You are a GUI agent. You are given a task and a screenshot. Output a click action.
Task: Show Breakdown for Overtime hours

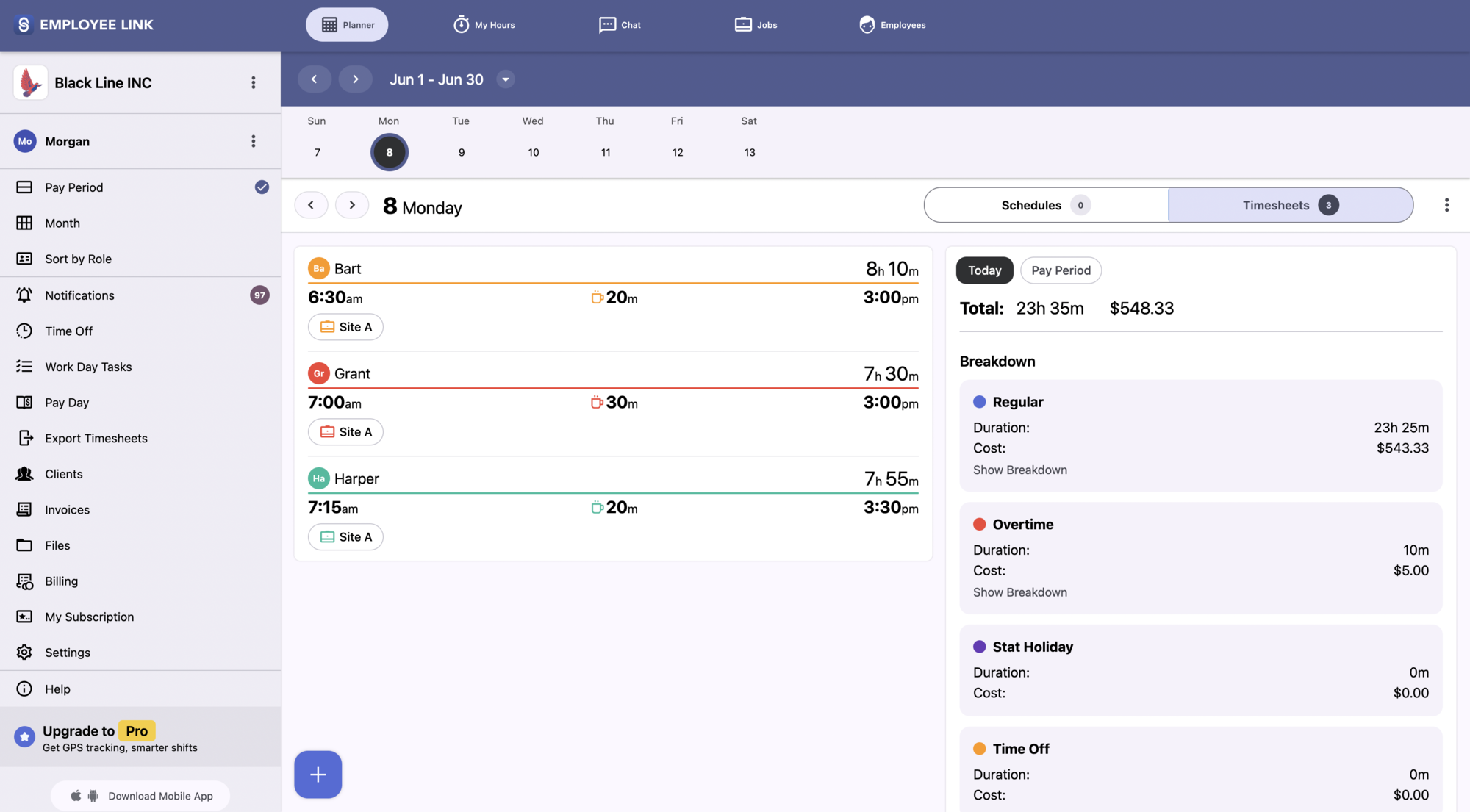1020,592
